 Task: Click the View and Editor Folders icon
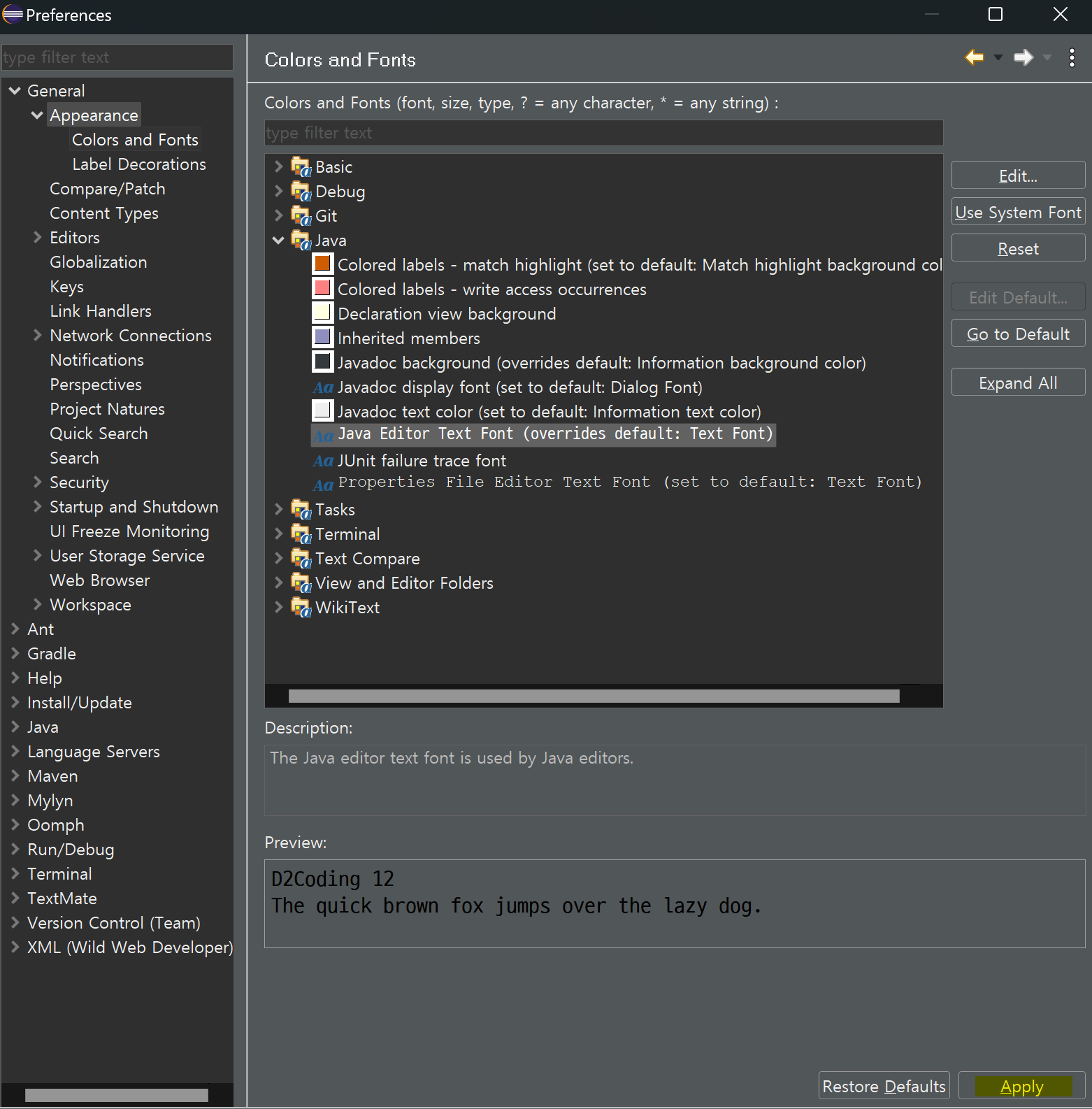tap(301, 583)
